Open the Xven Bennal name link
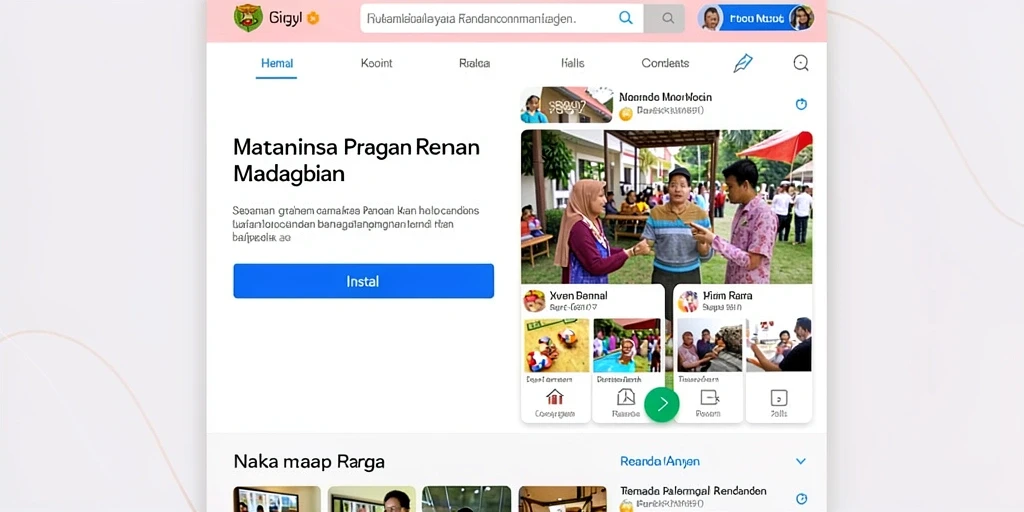The width and height of the screenshot is (1024, 512). [579, 296]
